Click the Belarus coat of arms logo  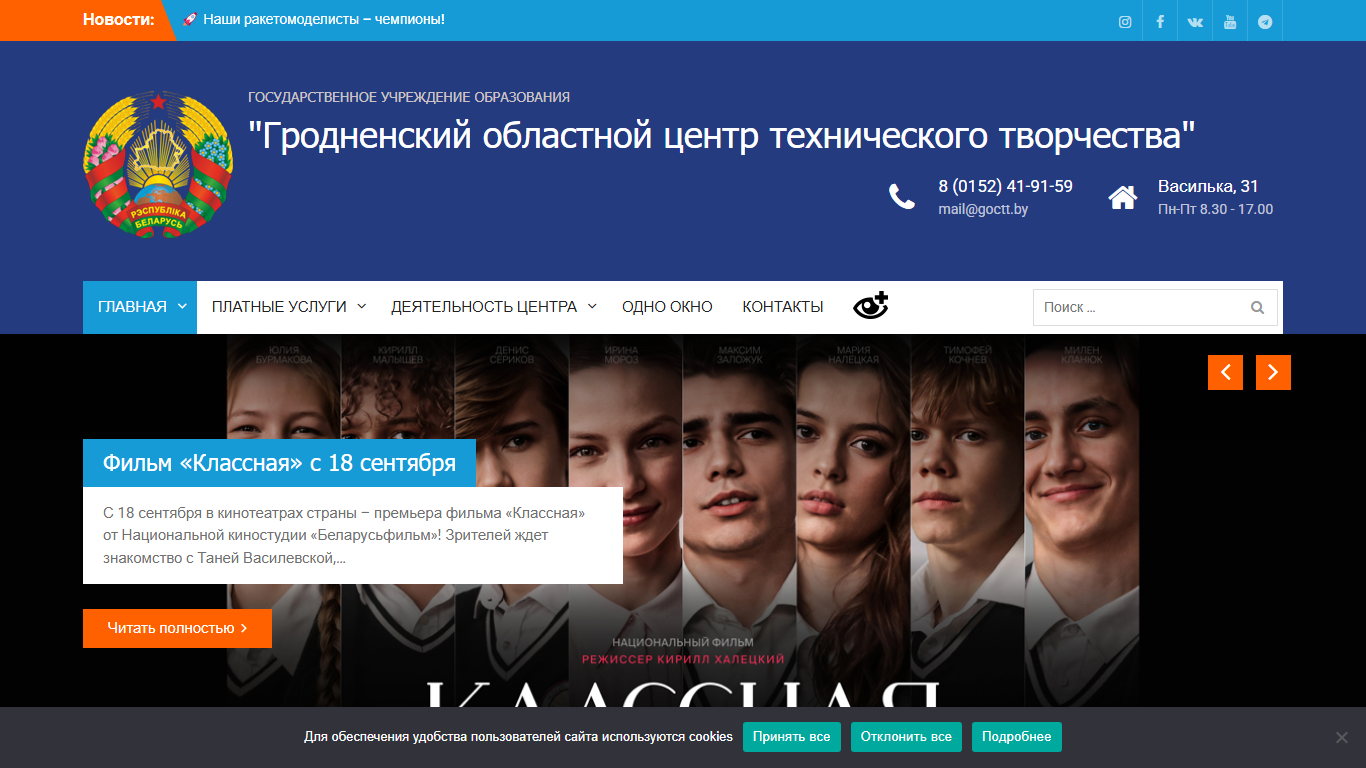pyautogui.click(x=158, y=163)
